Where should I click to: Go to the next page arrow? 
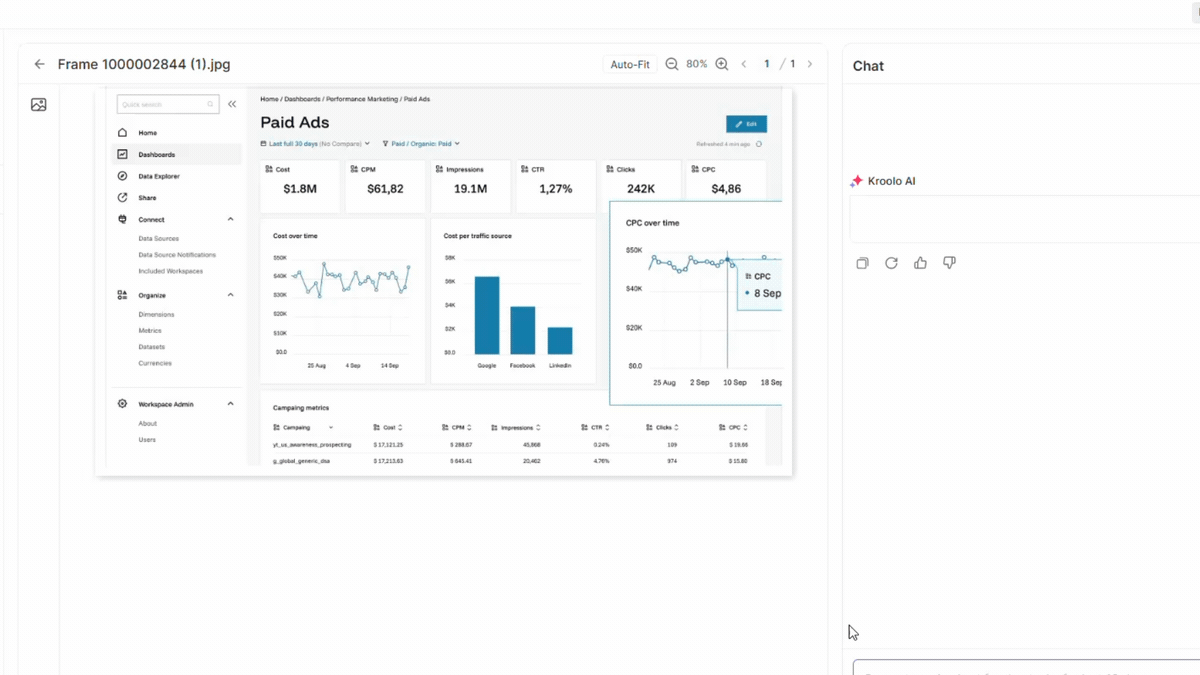click(810, 64)
